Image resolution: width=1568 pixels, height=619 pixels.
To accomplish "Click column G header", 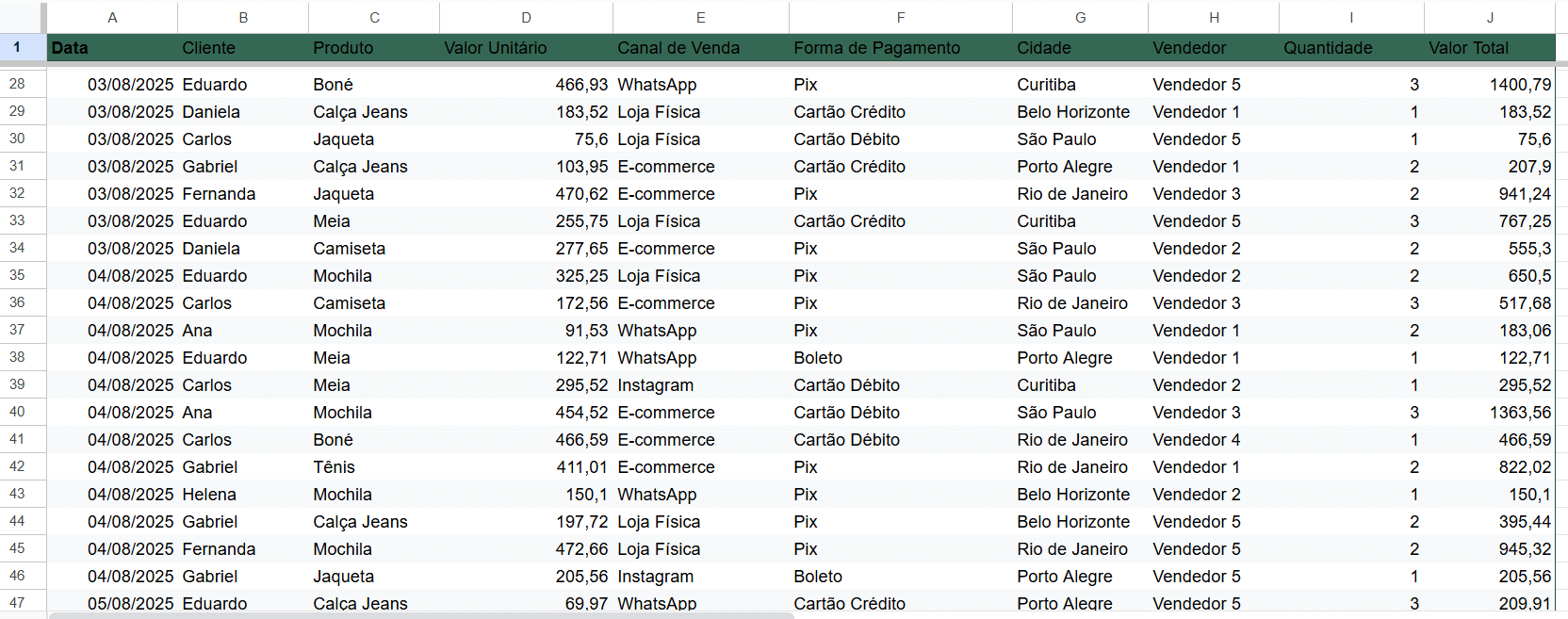I will 1080,17.
